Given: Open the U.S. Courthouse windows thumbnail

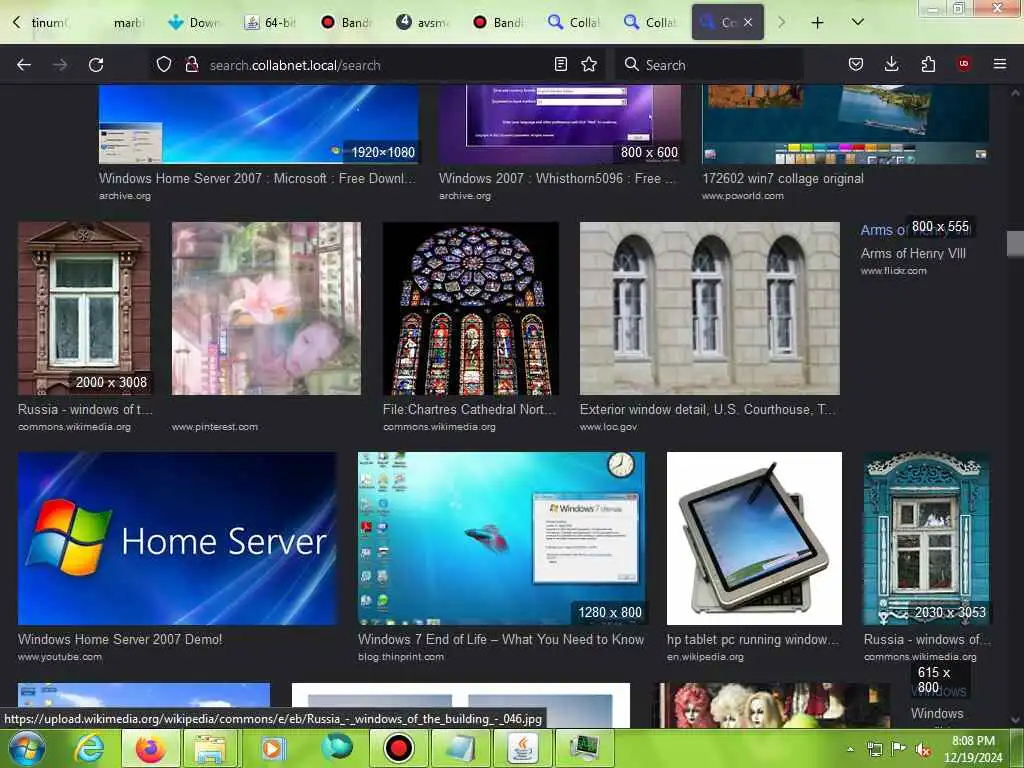Looking at the screenshot, I should (710, 308).
